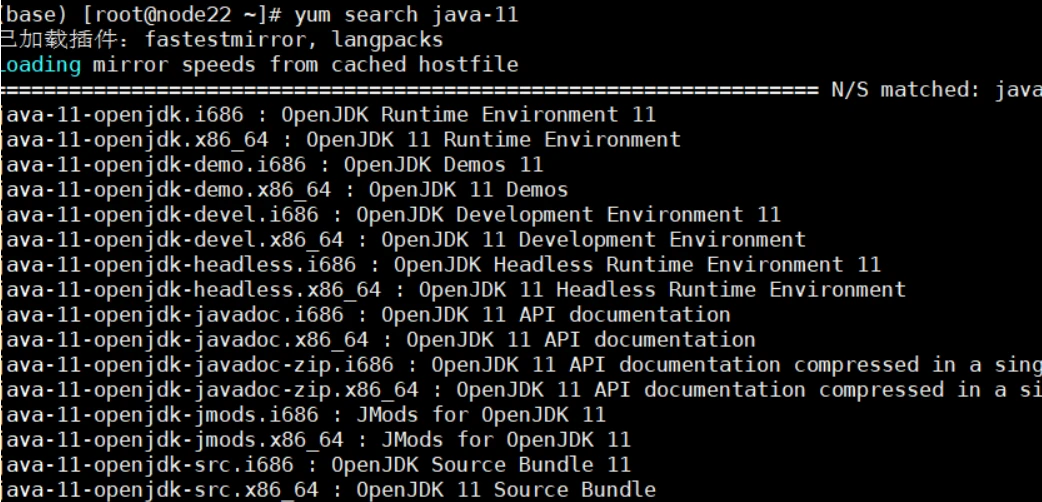Click java-11-openjdk-javadoc-zip.x86_64 package name

(x=209, y=390)
